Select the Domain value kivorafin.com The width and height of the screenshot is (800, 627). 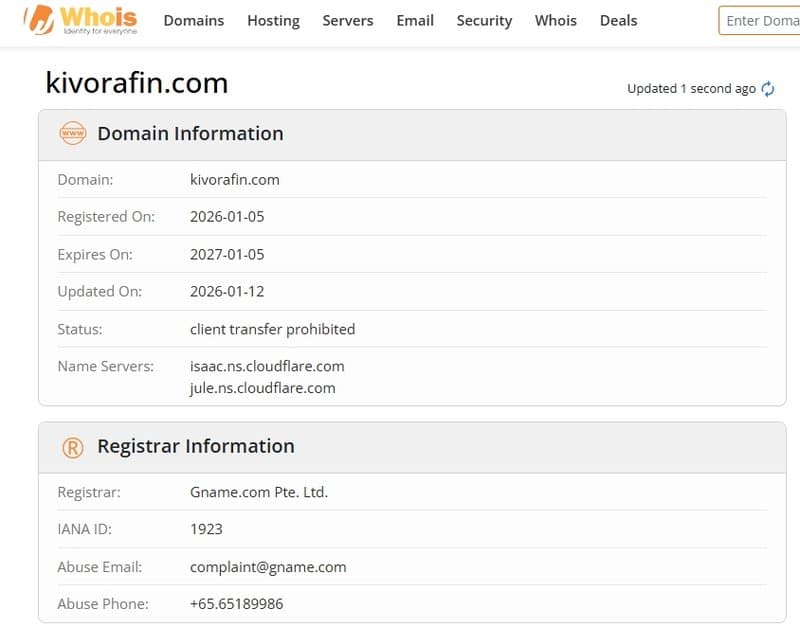tap(235, 180)
